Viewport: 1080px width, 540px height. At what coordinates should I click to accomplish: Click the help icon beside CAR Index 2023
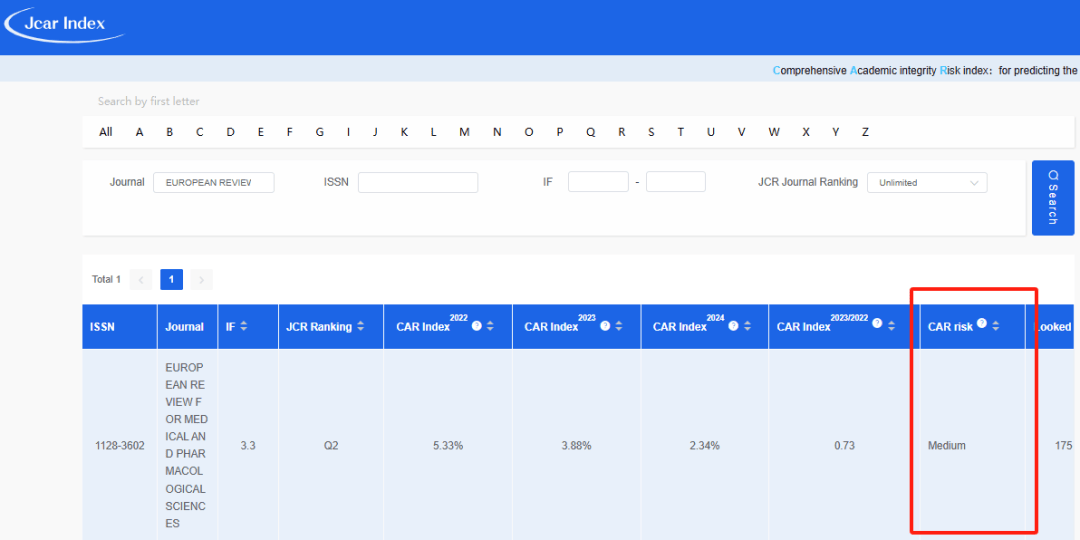click(605, 326)
